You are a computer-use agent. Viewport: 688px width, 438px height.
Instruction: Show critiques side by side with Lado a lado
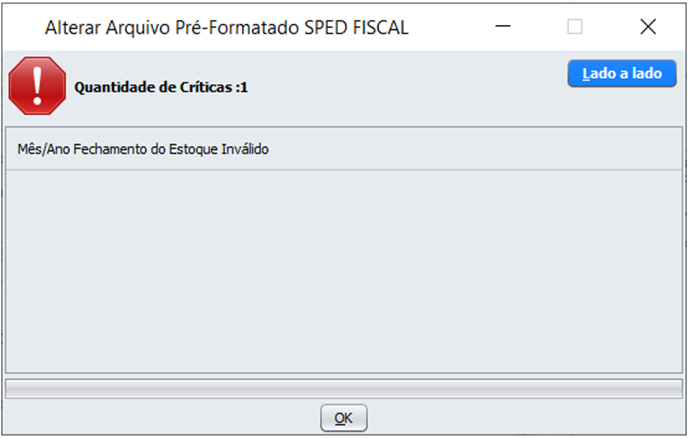(622, 73)
